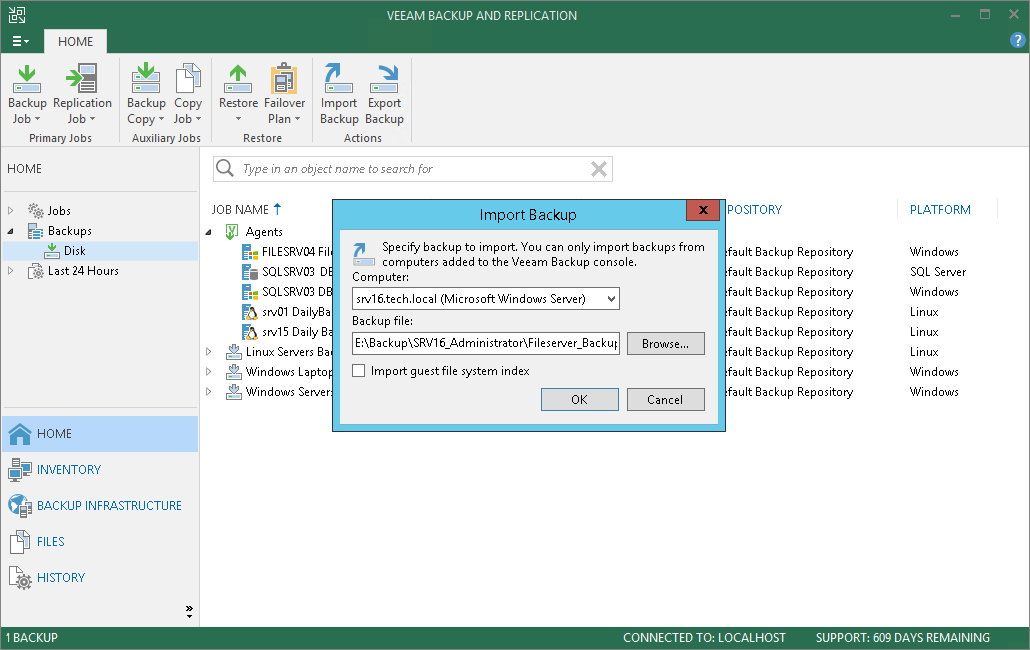The height and width of the screenshot is (650, 1030).
Task: Click the search magnifier icon
Action: point(225,169)
